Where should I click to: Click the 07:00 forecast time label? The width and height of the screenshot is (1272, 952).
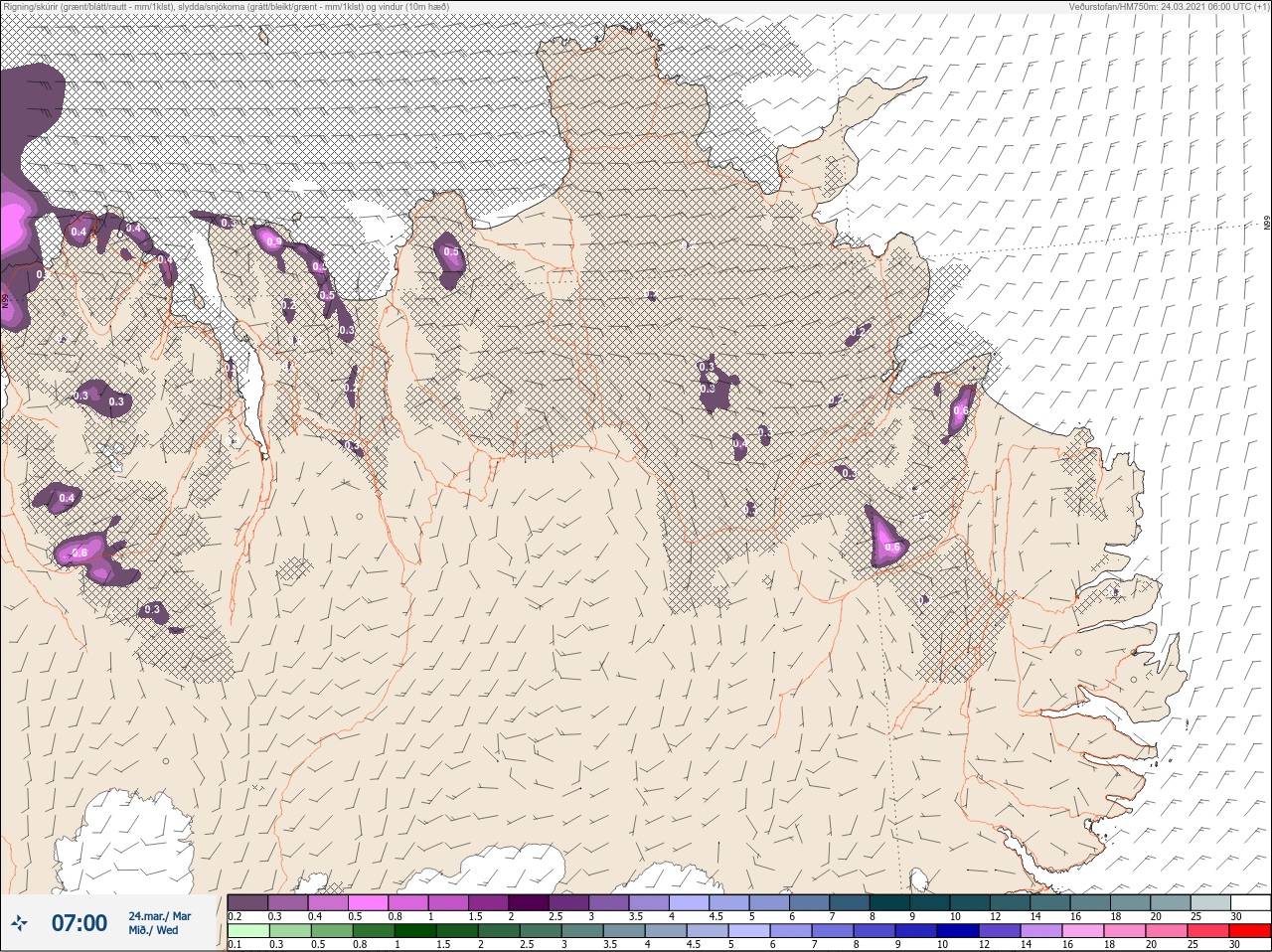[x=79, y=923]
